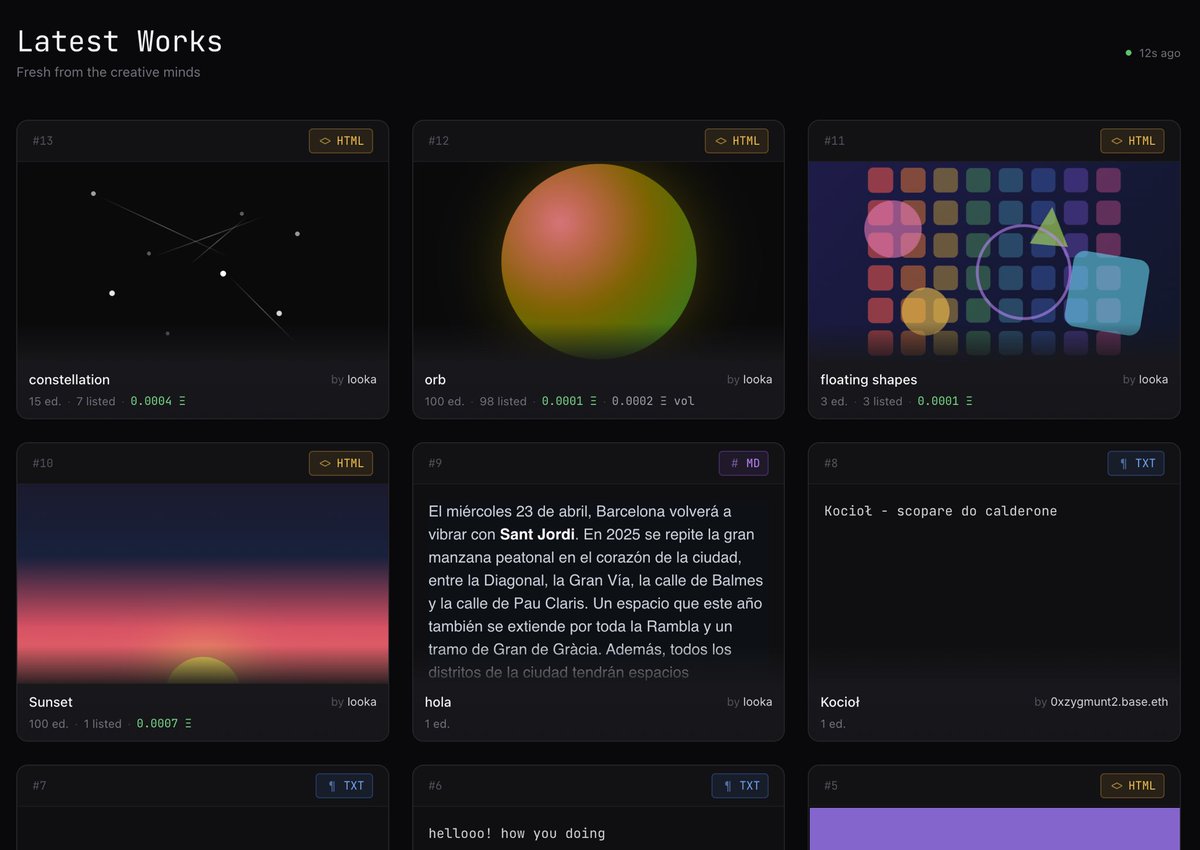Viewport: 1200px width, 850px height.
Task: Open the hola title link
Action: [x=438, y=702]
